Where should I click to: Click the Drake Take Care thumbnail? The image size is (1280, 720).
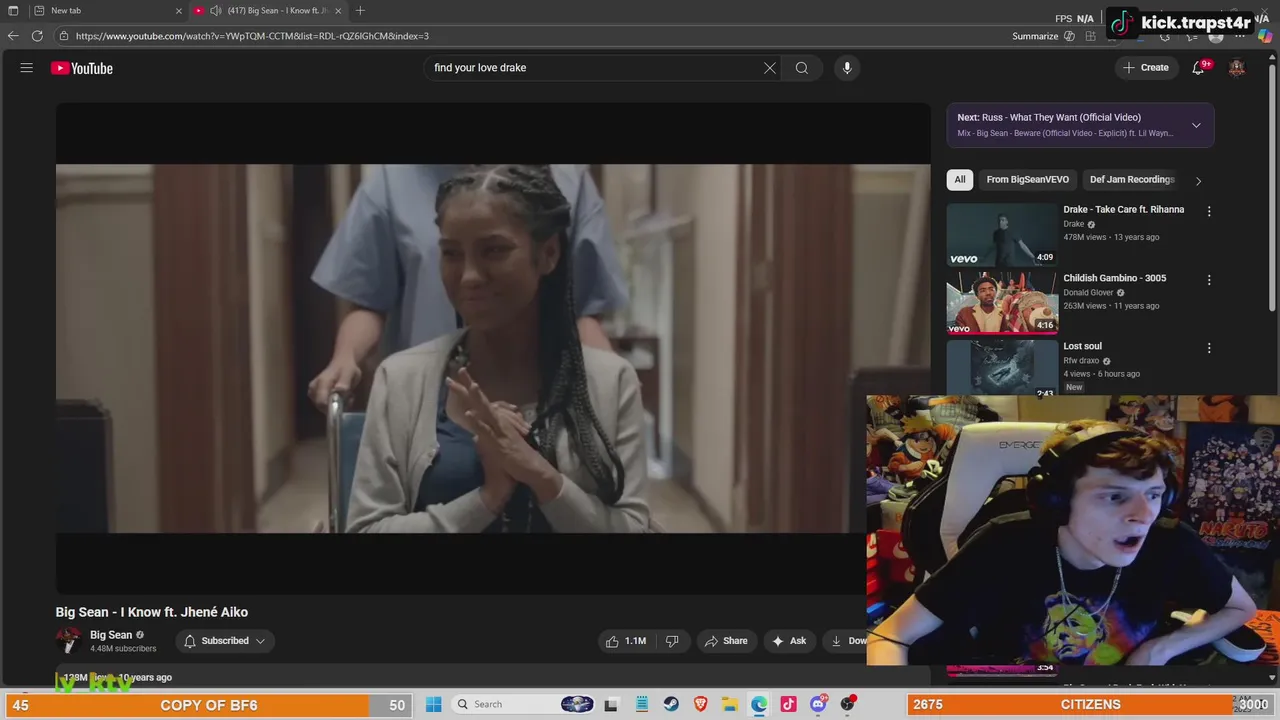coord(1002,234)
